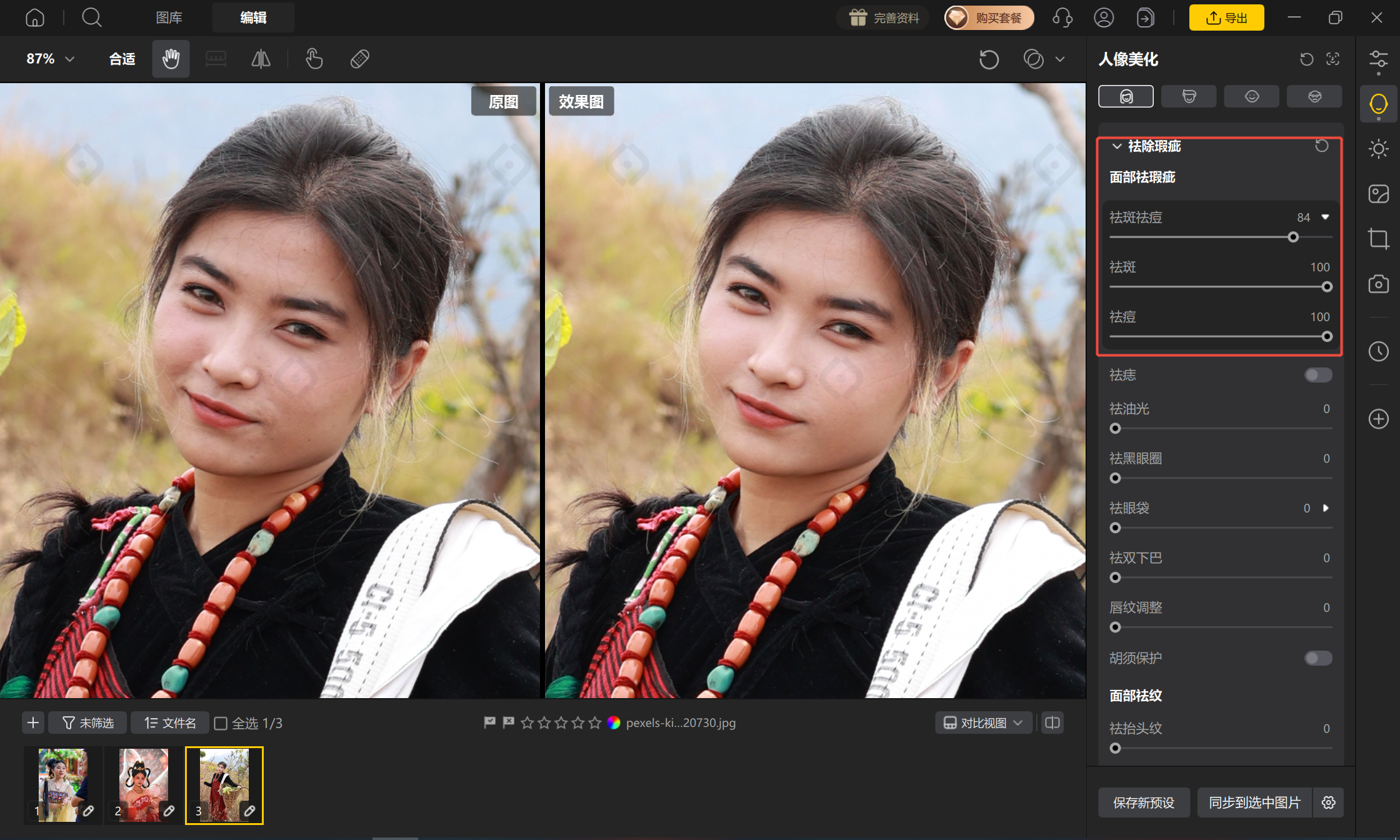Open the 对比视图 dropdown
This screenshot has height=840, width=1400.
click(983, 722)
